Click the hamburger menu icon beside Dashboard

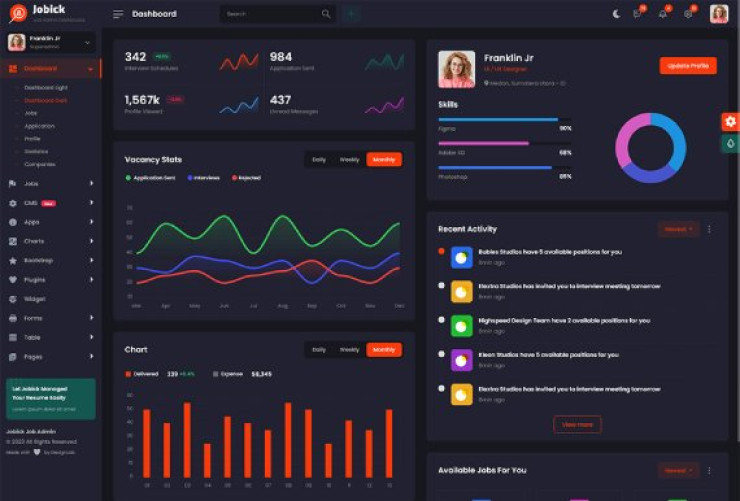pyautogui.click(x=118, y=14)
